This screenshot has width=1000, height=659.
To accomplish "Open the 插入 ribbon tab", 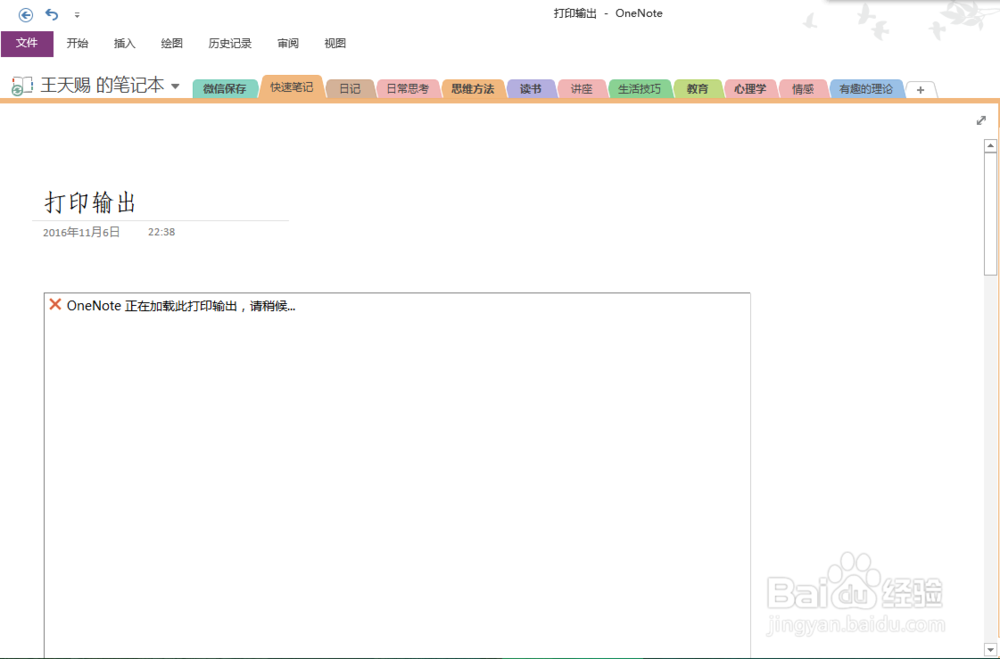I will (x=124, y=43).
